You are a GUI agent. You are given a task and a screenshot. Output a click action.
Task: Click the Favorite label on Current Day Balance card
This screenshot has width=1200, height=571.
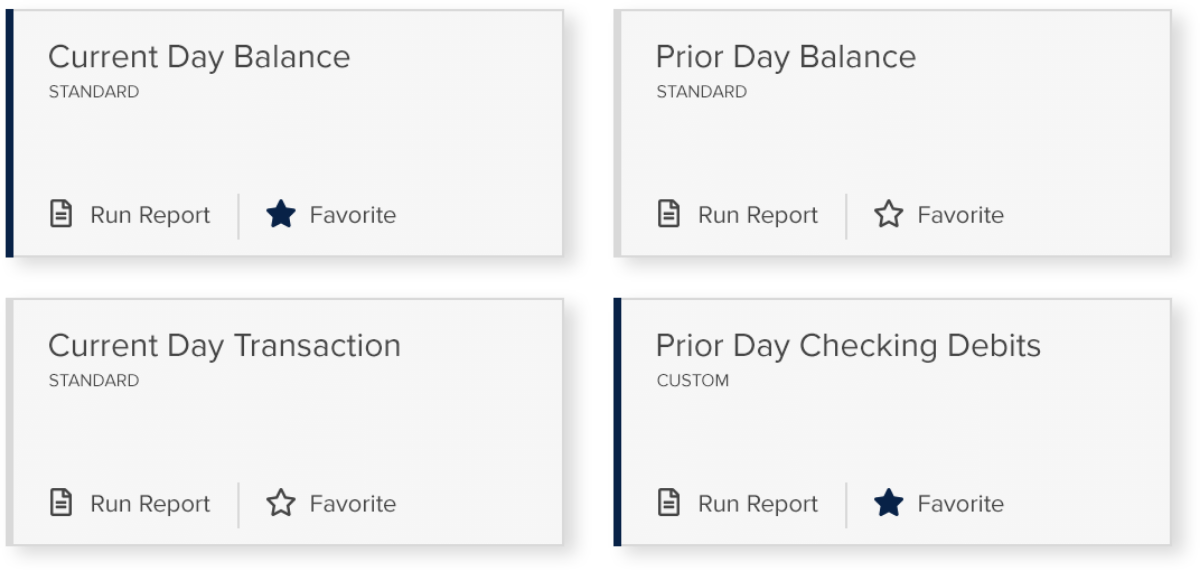[x=353, y=215]
